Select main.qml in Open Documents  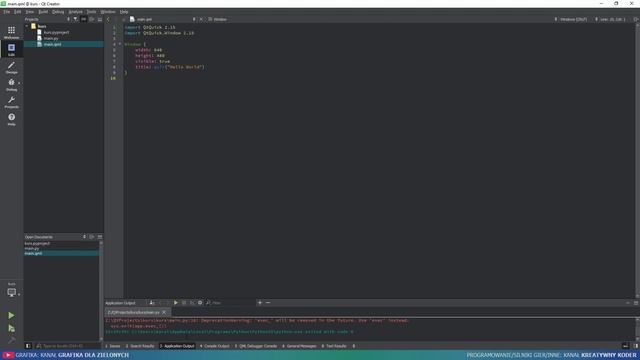61,253
